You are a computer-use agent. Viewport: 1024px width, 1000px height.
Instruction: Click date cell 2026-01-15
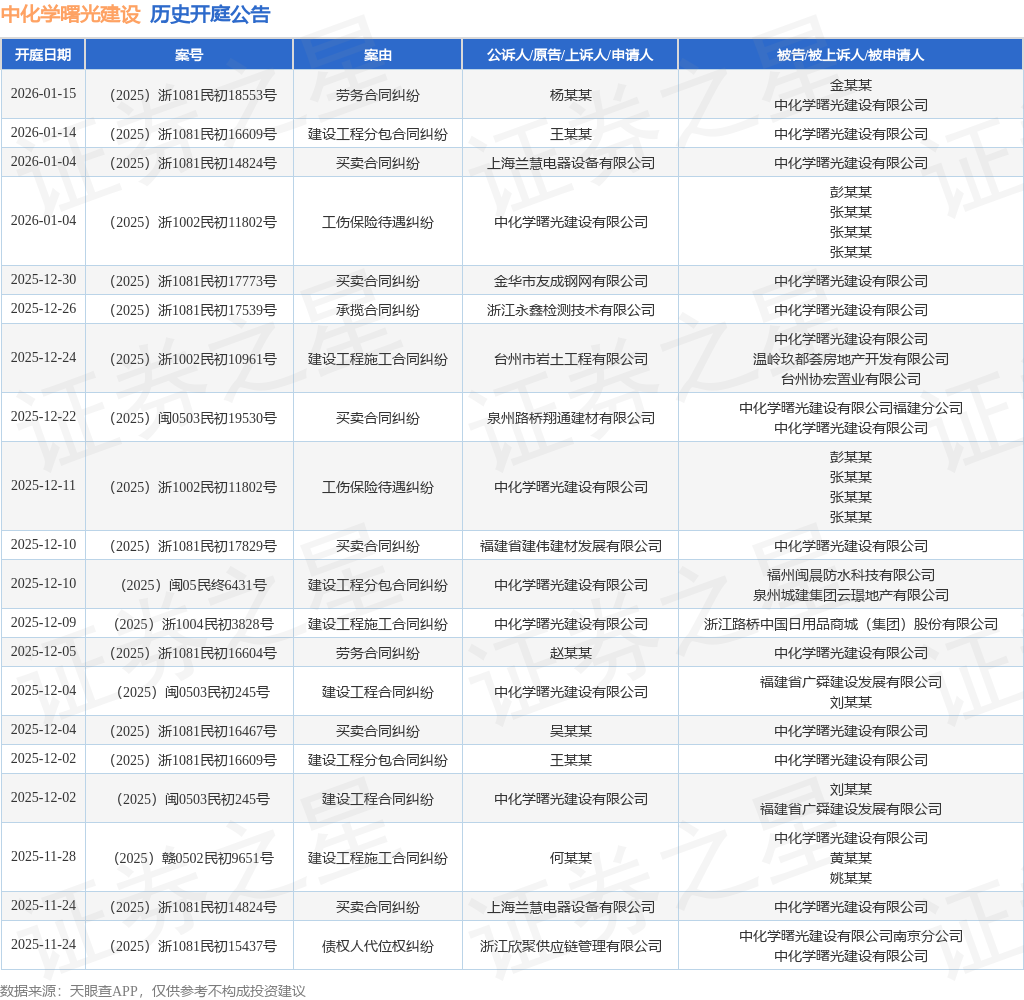[x=43, y=94]
